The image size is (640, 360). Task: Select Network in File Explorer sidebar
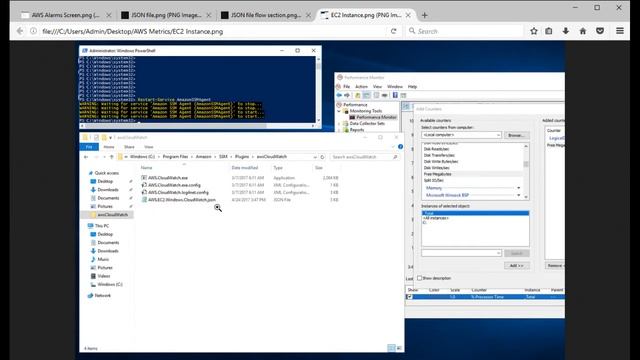coord(102,295)
